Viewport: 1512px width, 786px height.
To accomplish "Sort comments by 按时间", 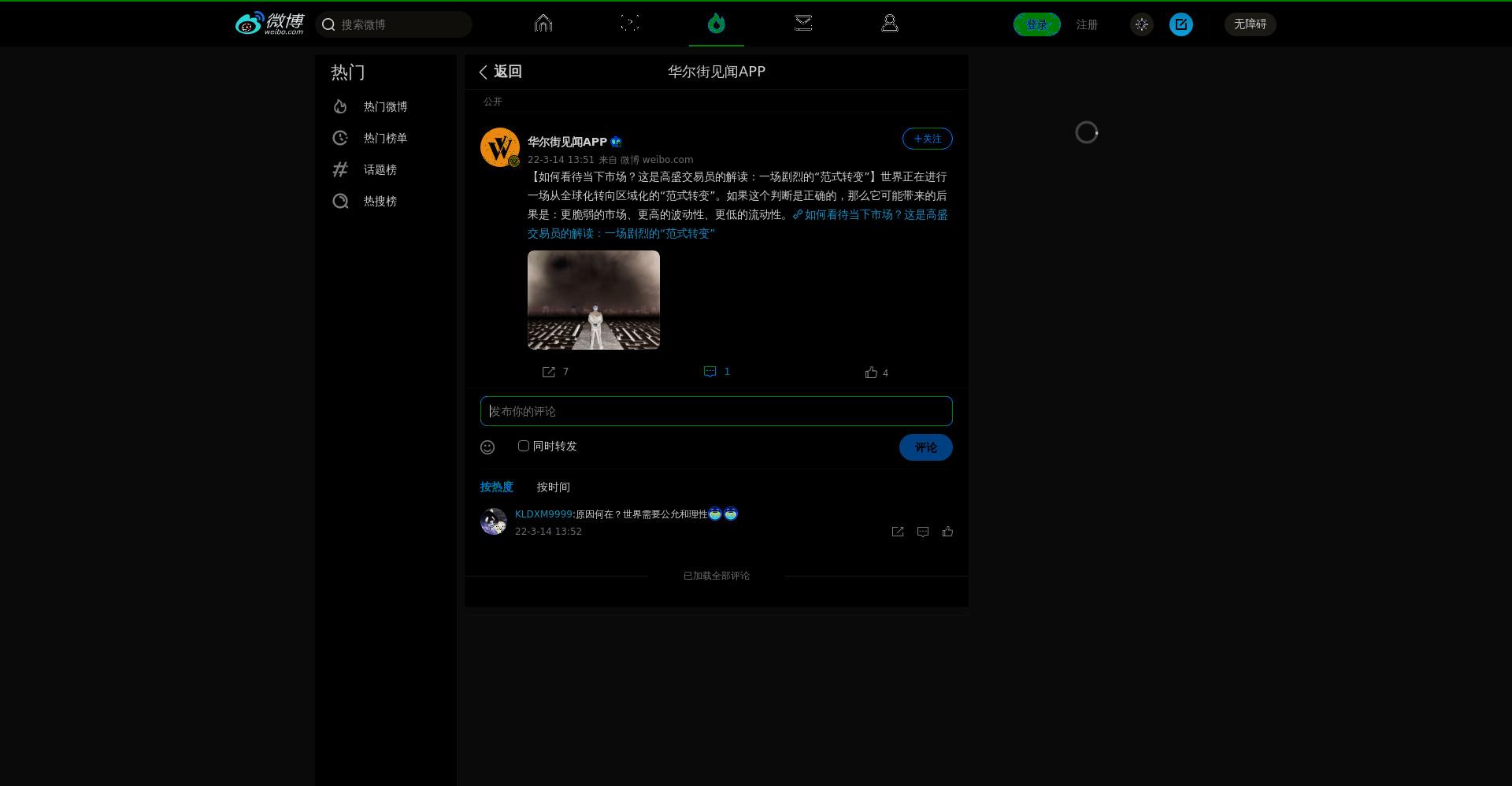I will 554,487.
